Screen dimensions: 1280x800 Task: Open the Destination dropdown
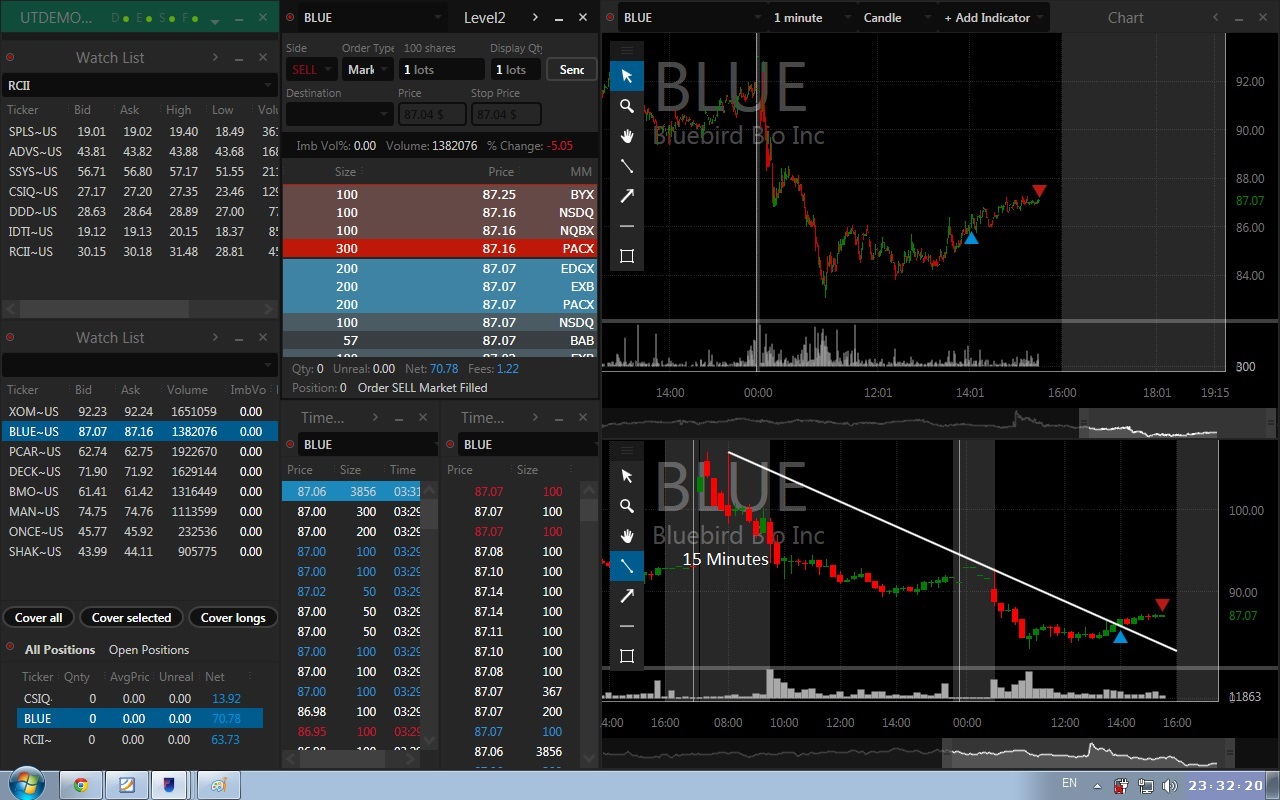(x=339, y=114)
